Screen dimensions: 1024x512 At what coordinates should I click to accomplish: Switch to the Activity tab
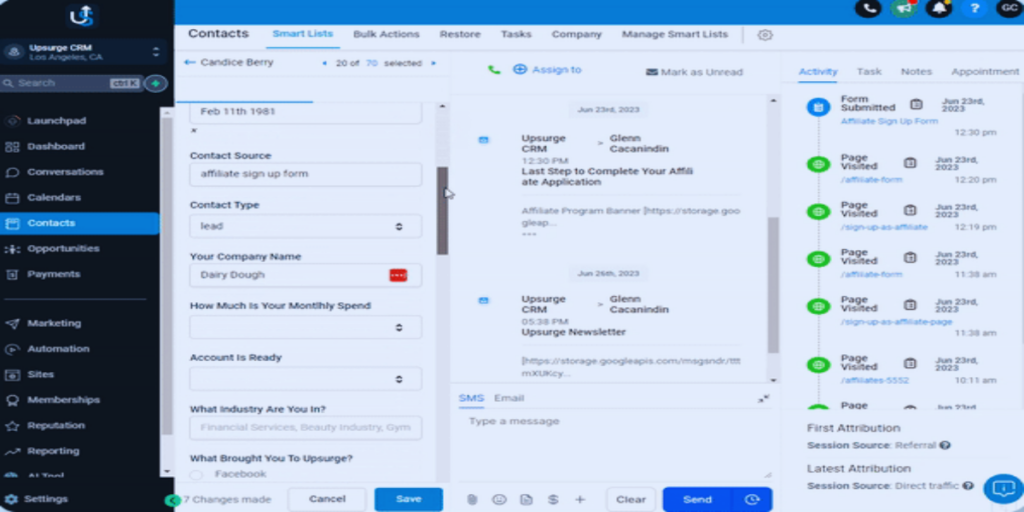click(818, 72)
